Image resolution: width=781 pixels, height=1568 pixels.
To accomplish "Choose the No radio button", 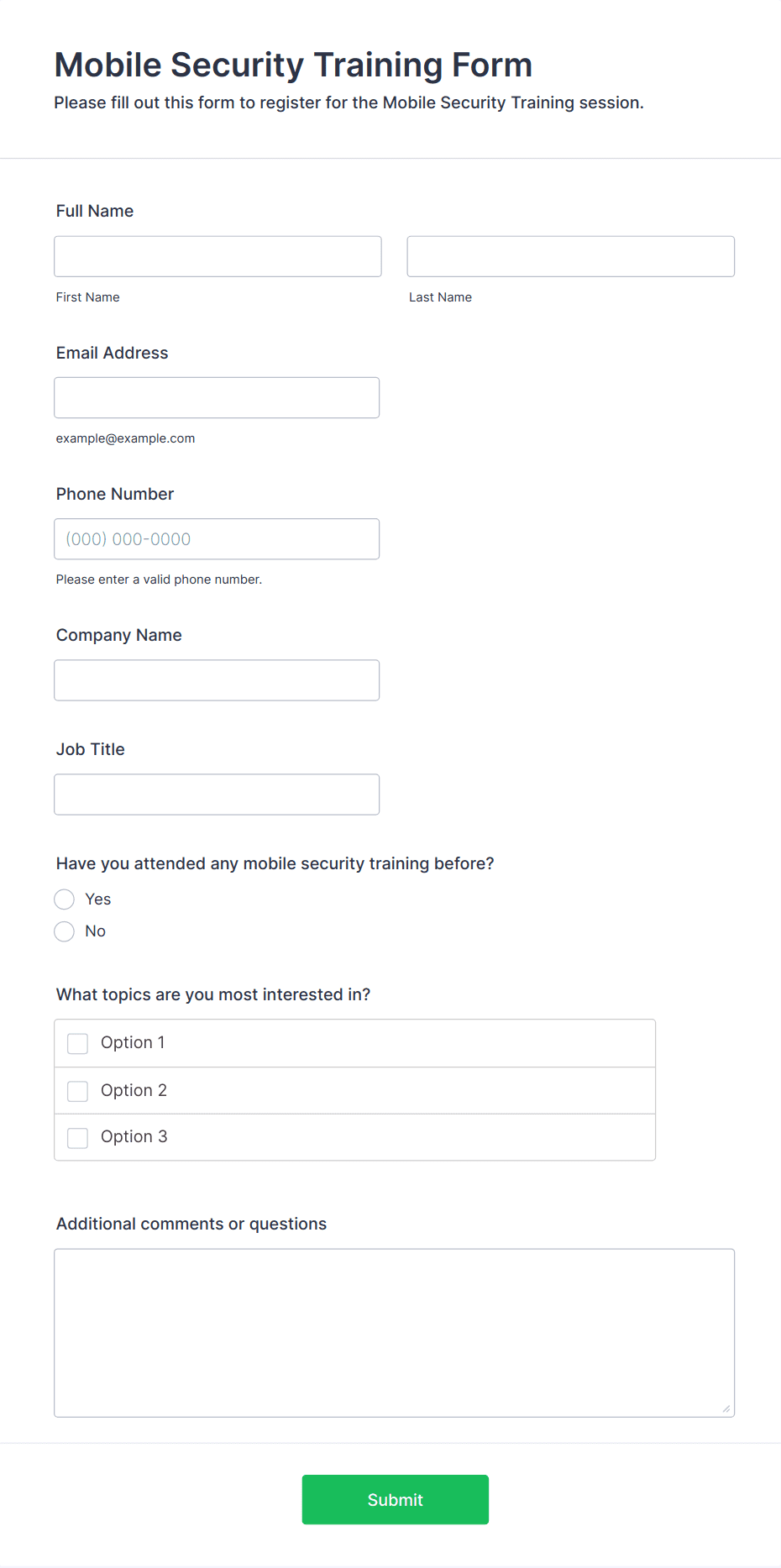I will [65, 931].
